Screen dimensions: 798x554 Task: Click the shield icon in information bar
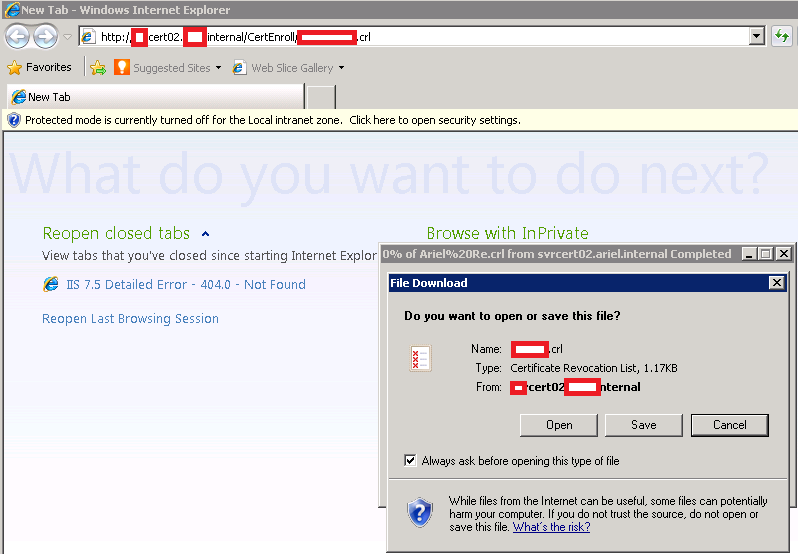[x=14, y=120]
